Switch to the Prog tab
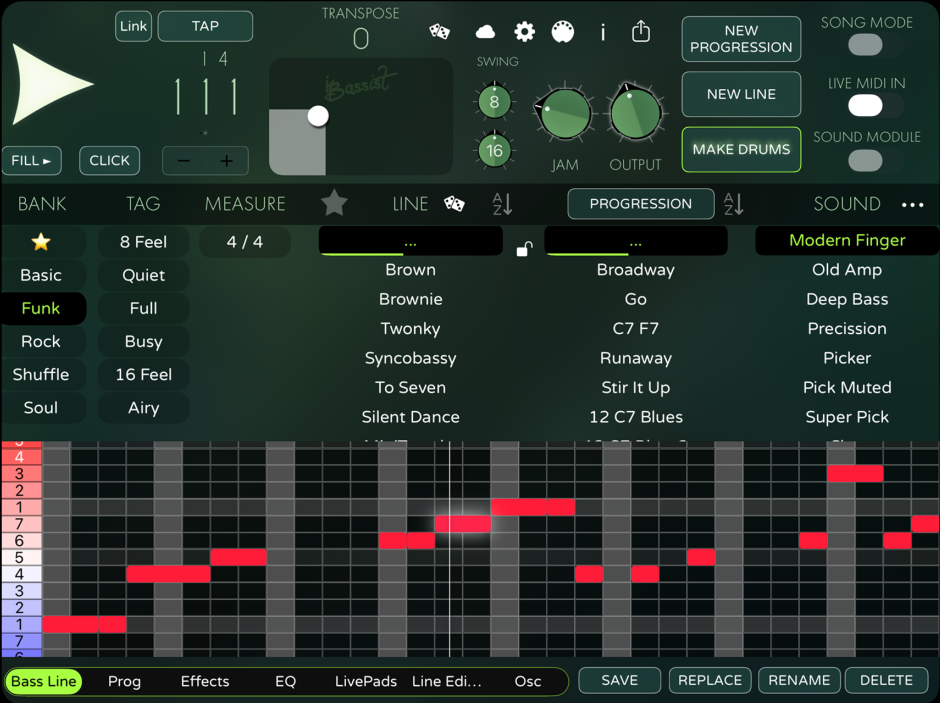940x703 pixels. [x=124, y=681]
